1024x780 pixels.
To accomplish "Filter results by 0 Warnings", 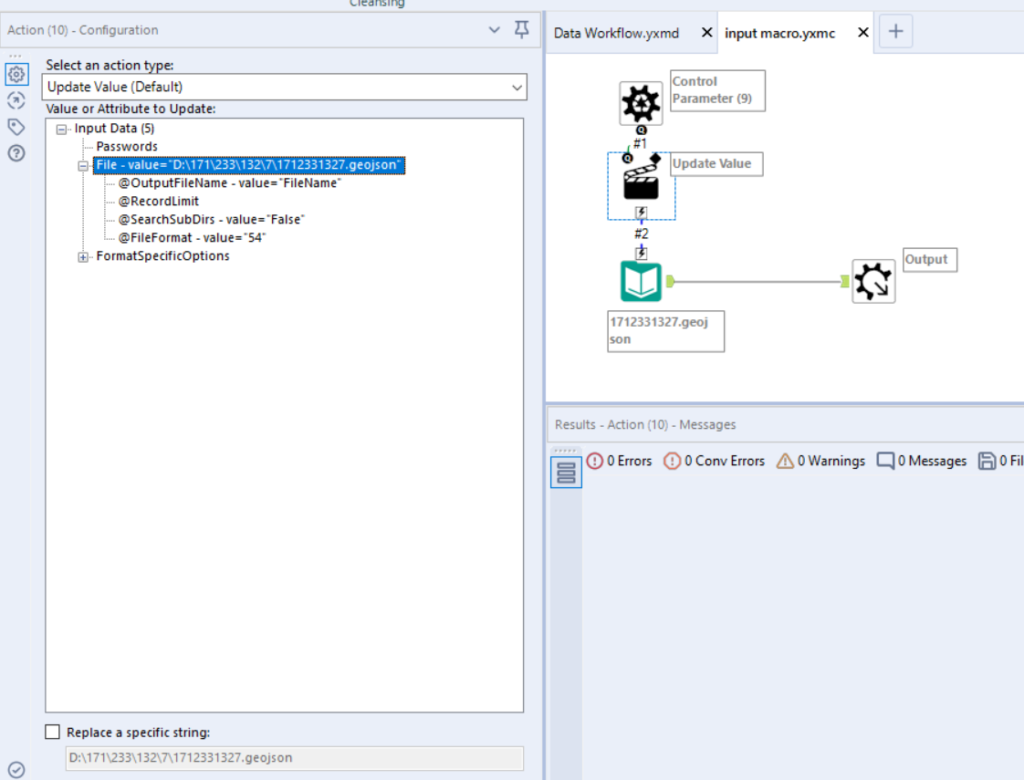I will click(820, 461).
